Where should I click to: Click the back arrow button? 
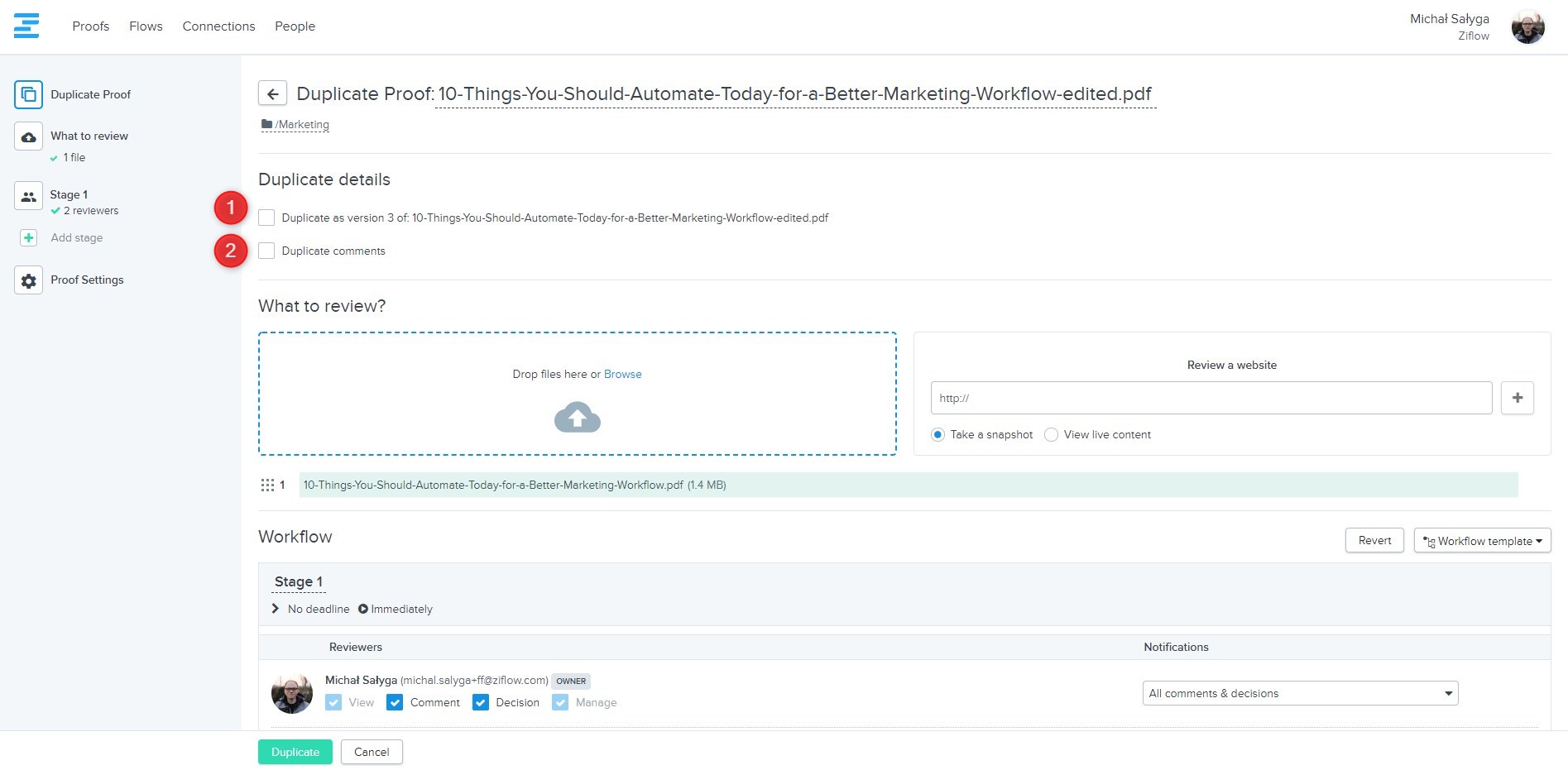pyautogui.click(x=272, y=93)
